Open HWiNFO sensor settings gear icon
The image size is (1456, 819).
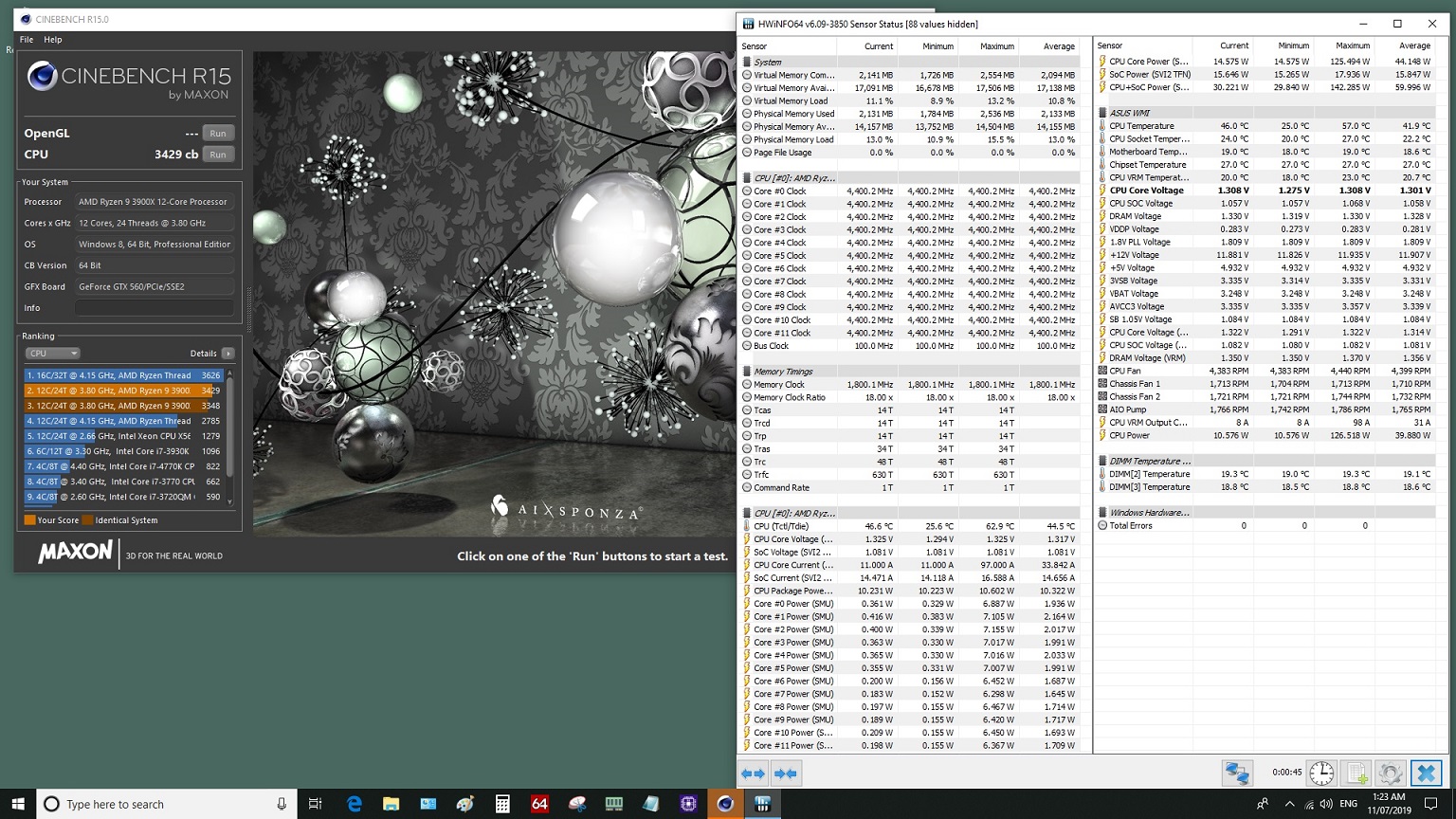[1391, 773]
